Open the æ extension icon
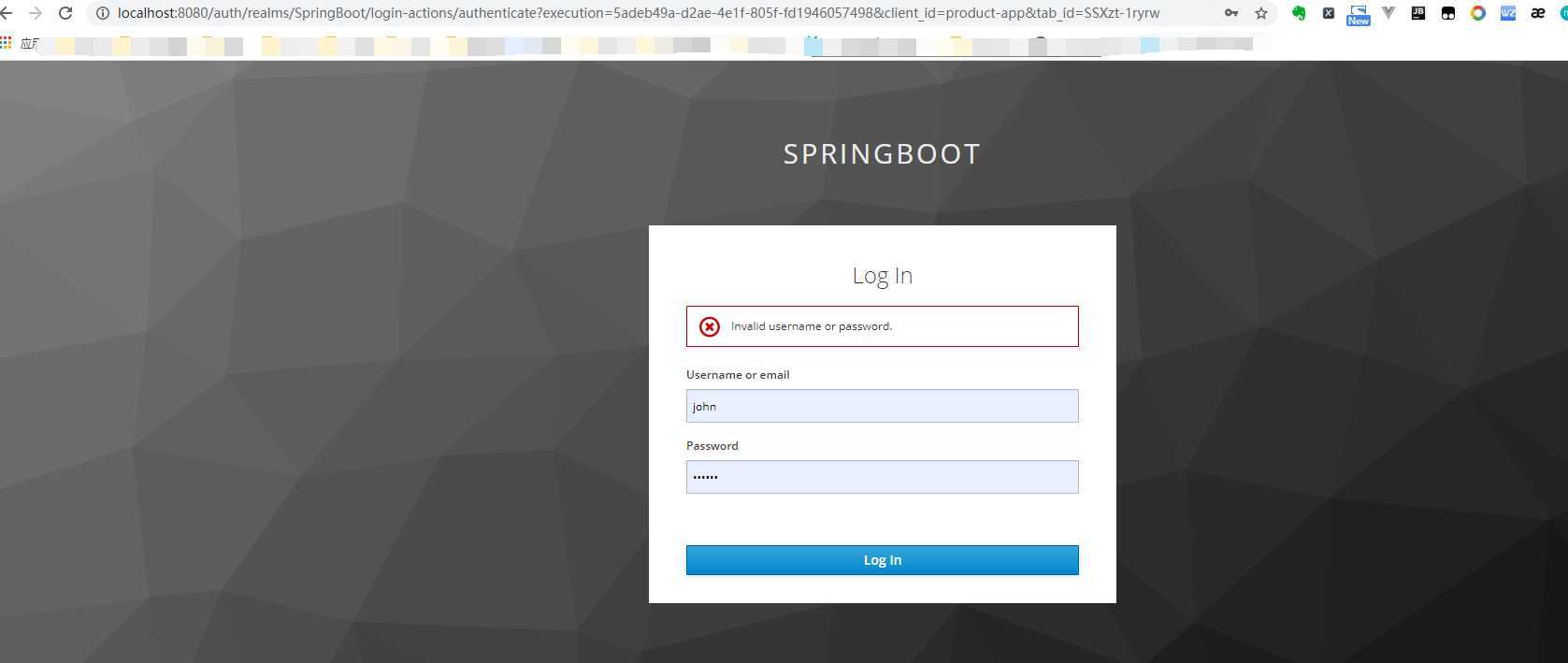This screenshot has width=1568, height=663. pos(1538,13)
